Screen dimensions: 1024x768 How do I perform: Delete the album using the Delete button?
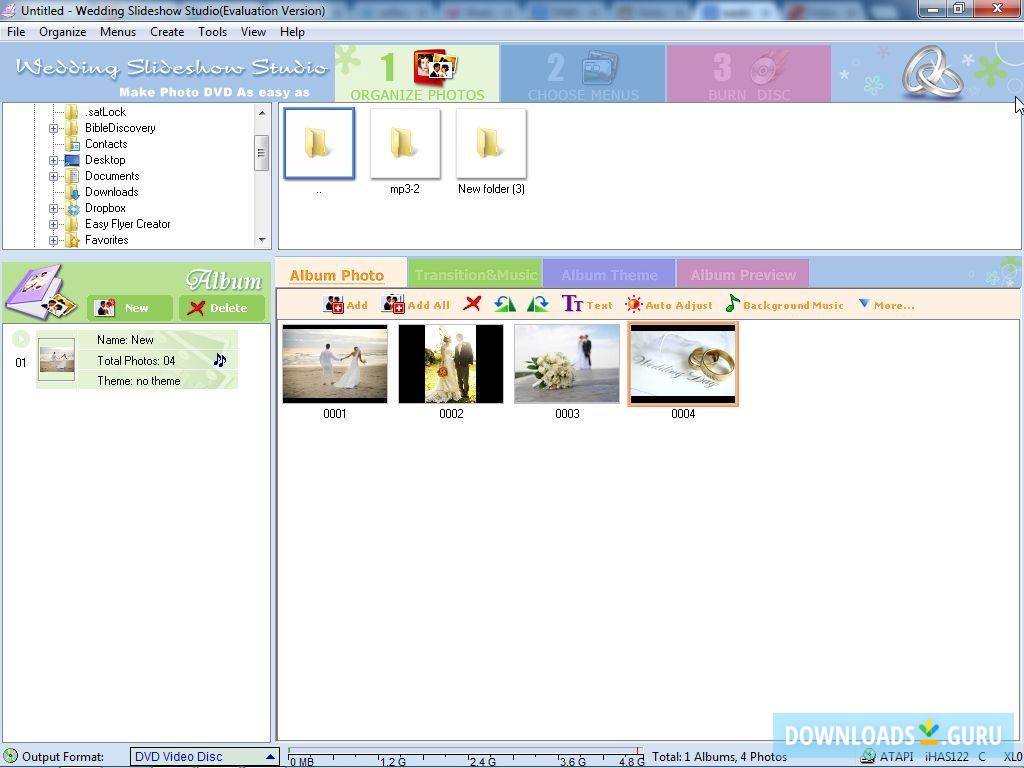[x=221, y=308]
